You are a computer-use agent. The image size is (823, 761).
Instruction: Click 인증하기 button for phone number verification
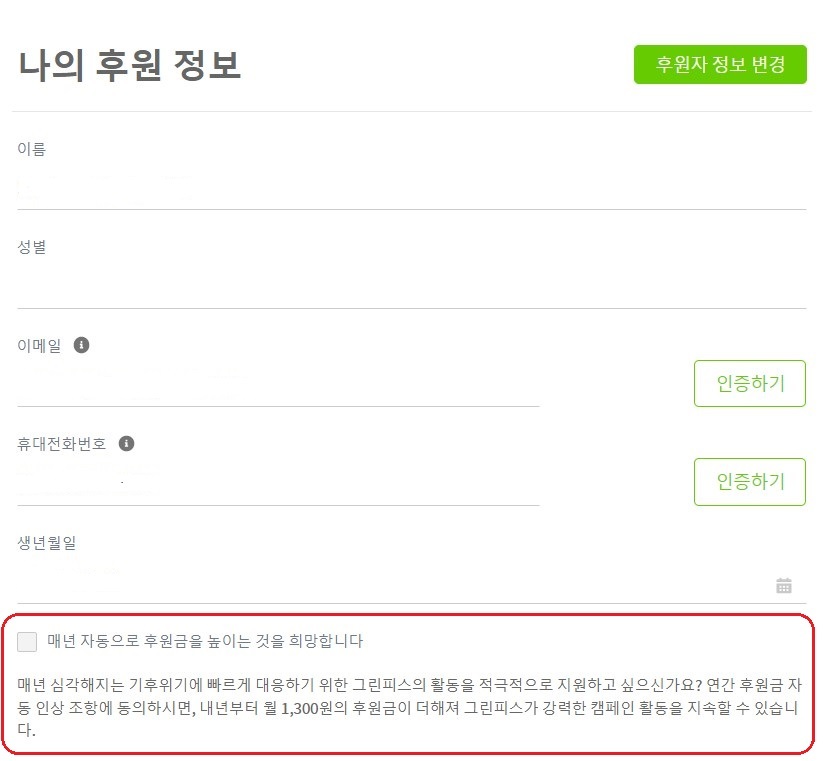click(x=750, y=482)
